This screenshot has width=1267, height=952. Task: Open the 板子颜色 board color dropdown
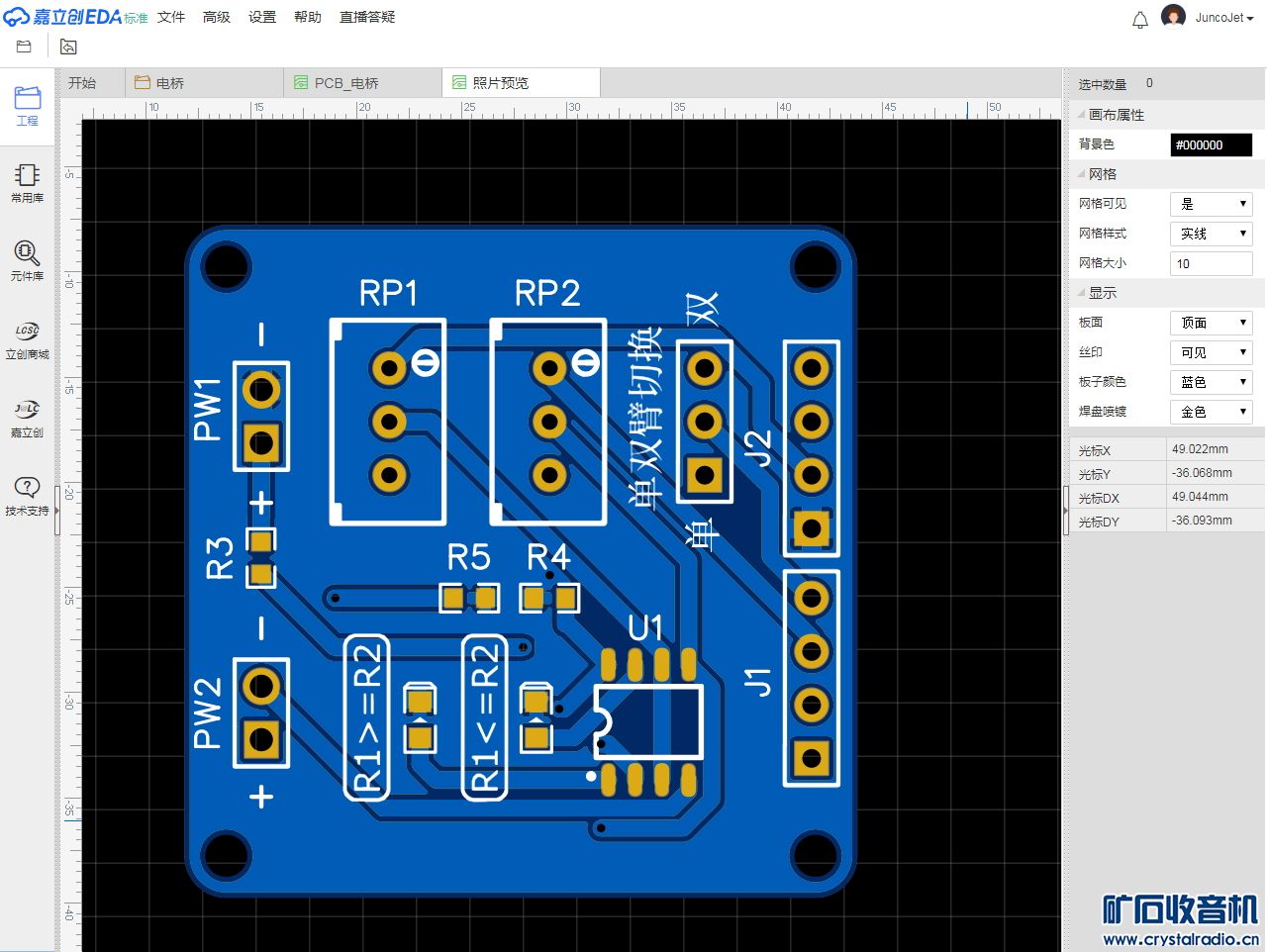(1211, 382)
